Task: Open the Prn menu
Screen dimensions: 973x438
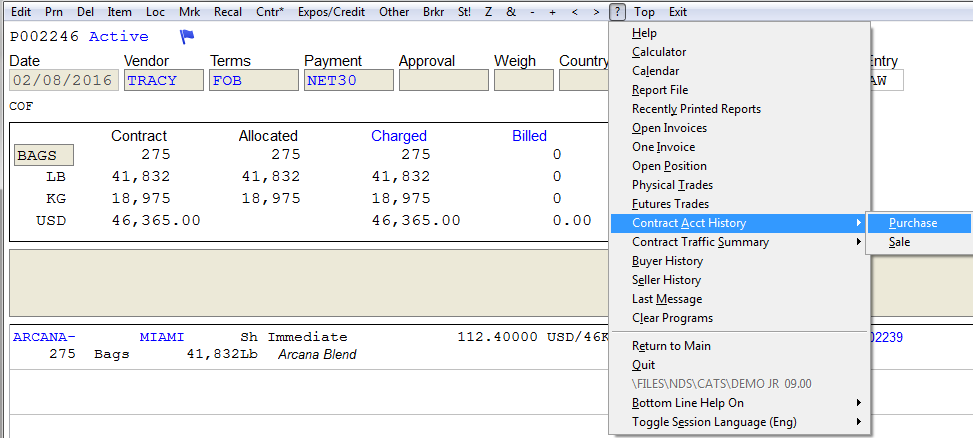Action: 54,12
